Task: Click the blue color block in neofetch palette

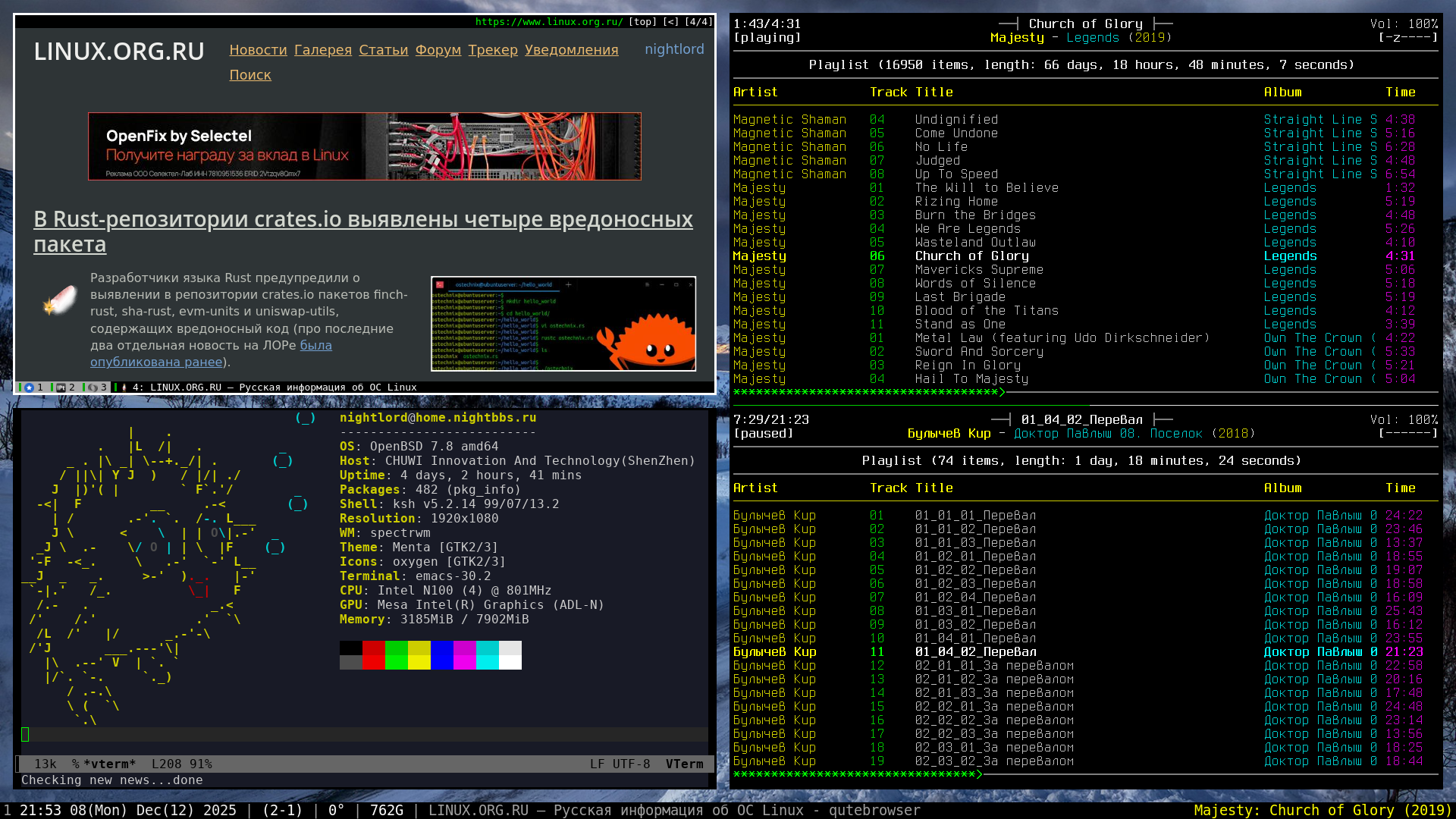Action: (441, 655)
